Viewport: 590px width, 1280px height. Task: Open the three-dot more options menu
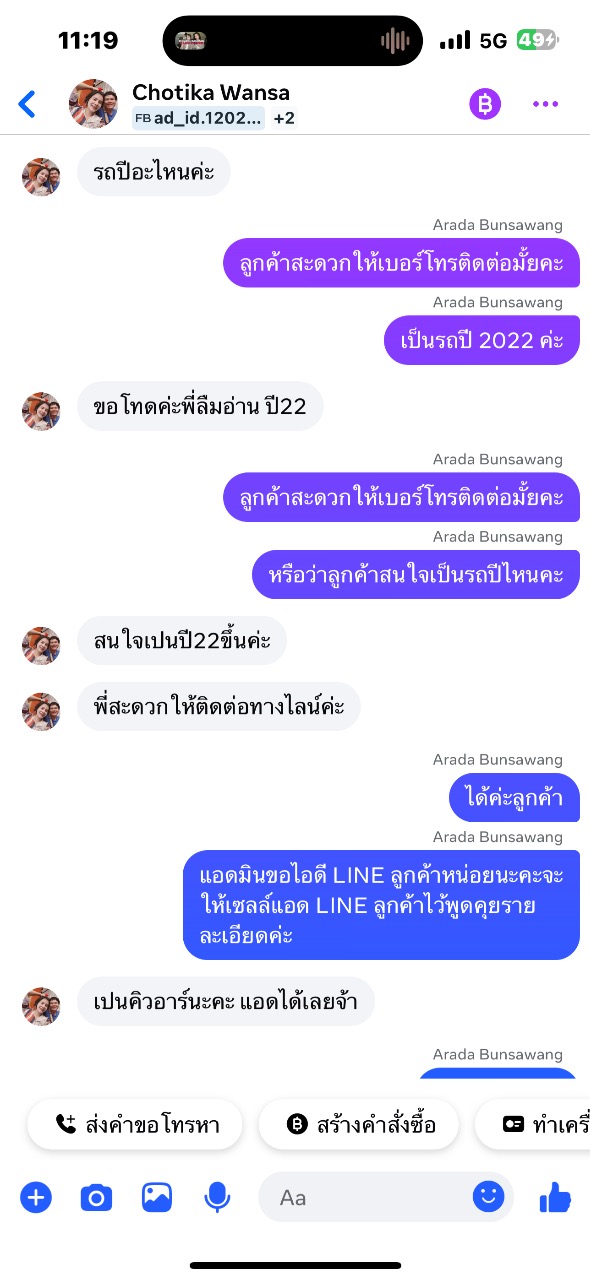545,103
